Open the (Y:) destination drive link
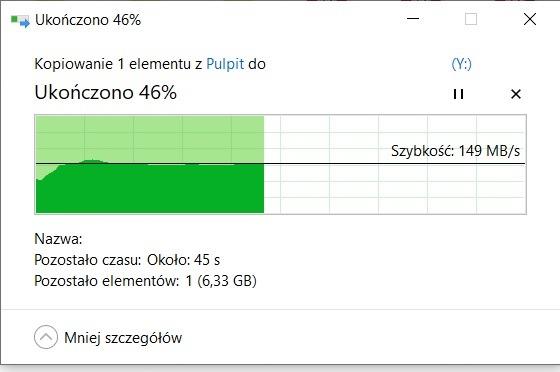 (x=461, y=64)
